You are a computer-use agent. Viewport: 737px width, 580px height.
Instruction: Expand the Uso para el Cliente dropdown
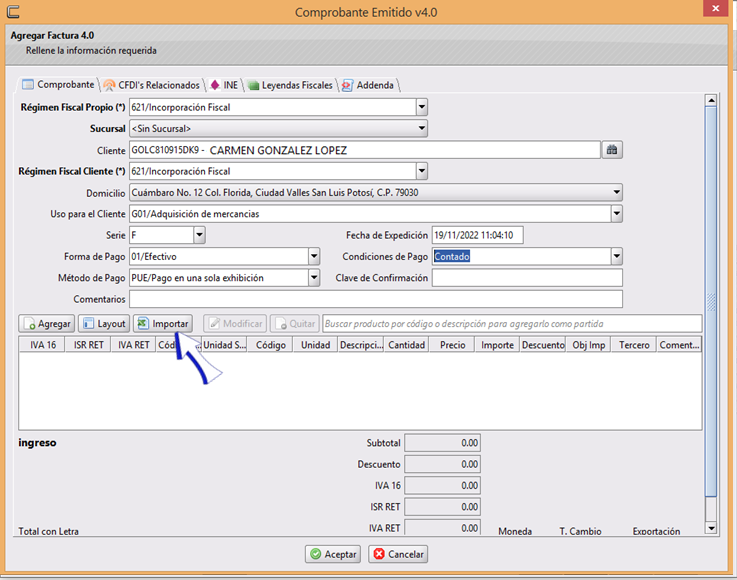tap(616, 214)
